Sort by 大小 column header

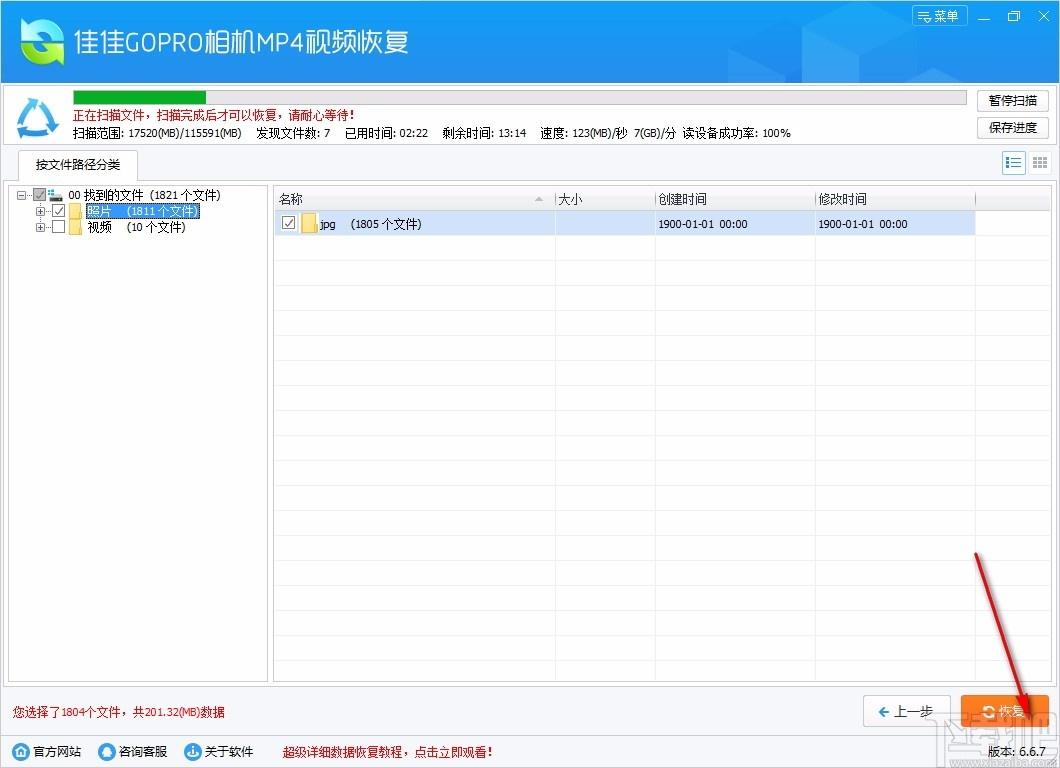tap(605, 199)
